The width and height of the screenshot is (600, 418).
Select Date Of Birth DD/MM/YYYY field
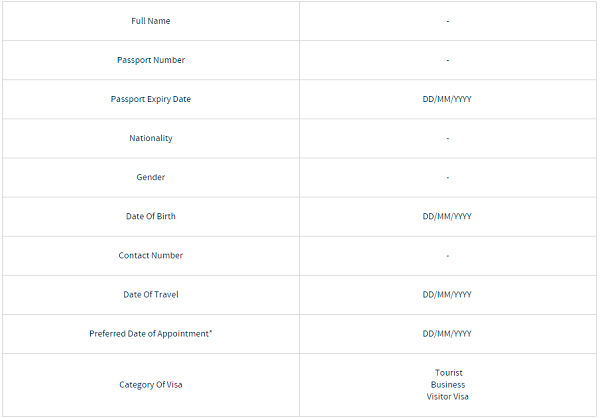pyautogui.click(x=447, y=216)
